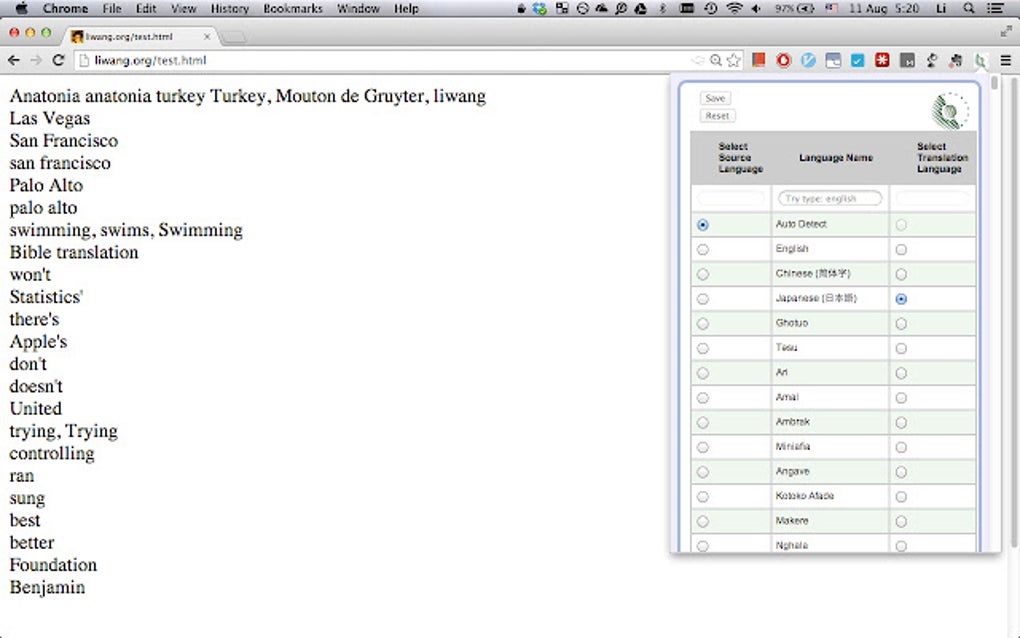Click the Google Drive icon in menu bar

click(x=641, y=8)
